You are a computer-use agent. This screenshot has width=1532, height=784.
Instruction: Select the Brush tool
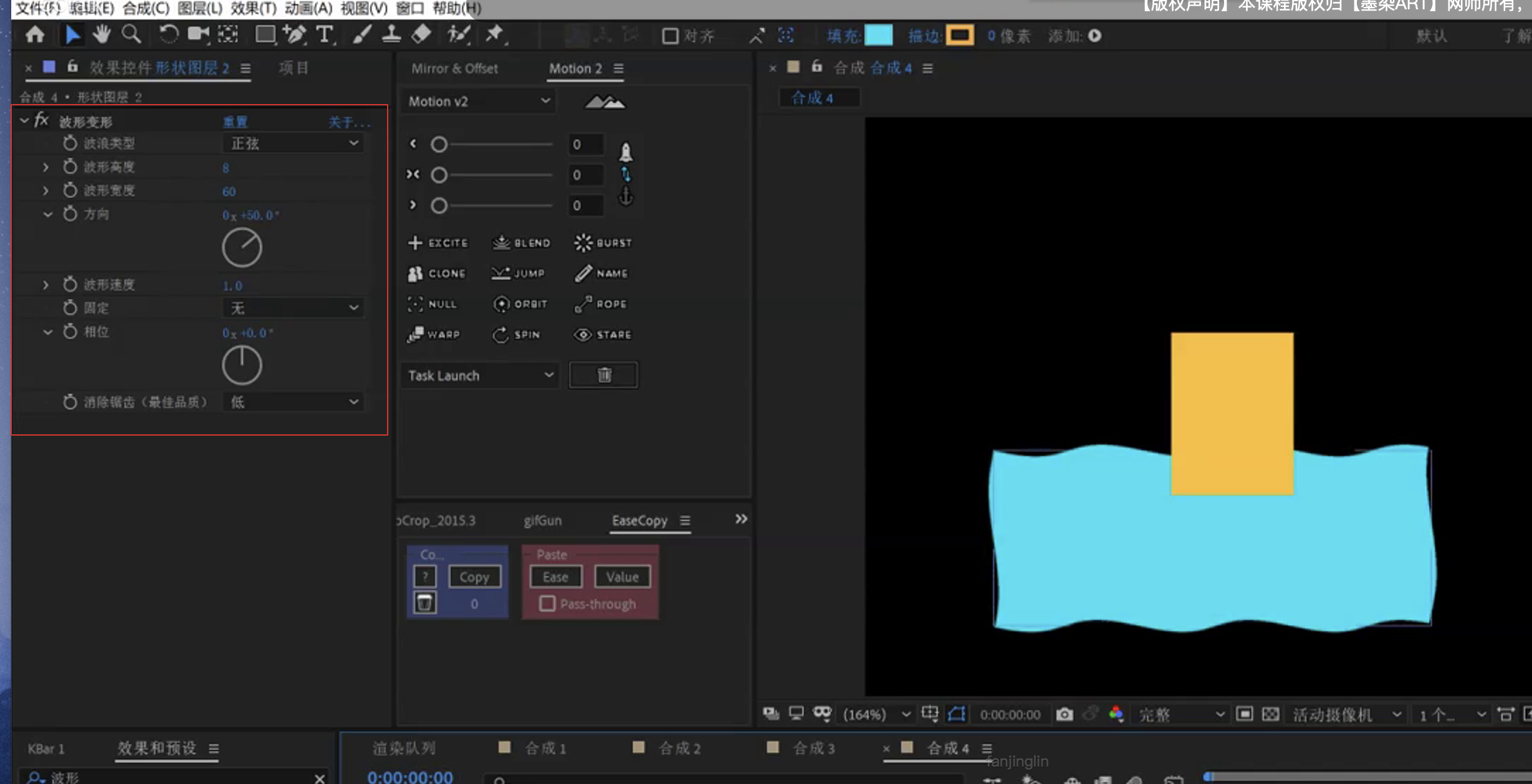(362, 34)
